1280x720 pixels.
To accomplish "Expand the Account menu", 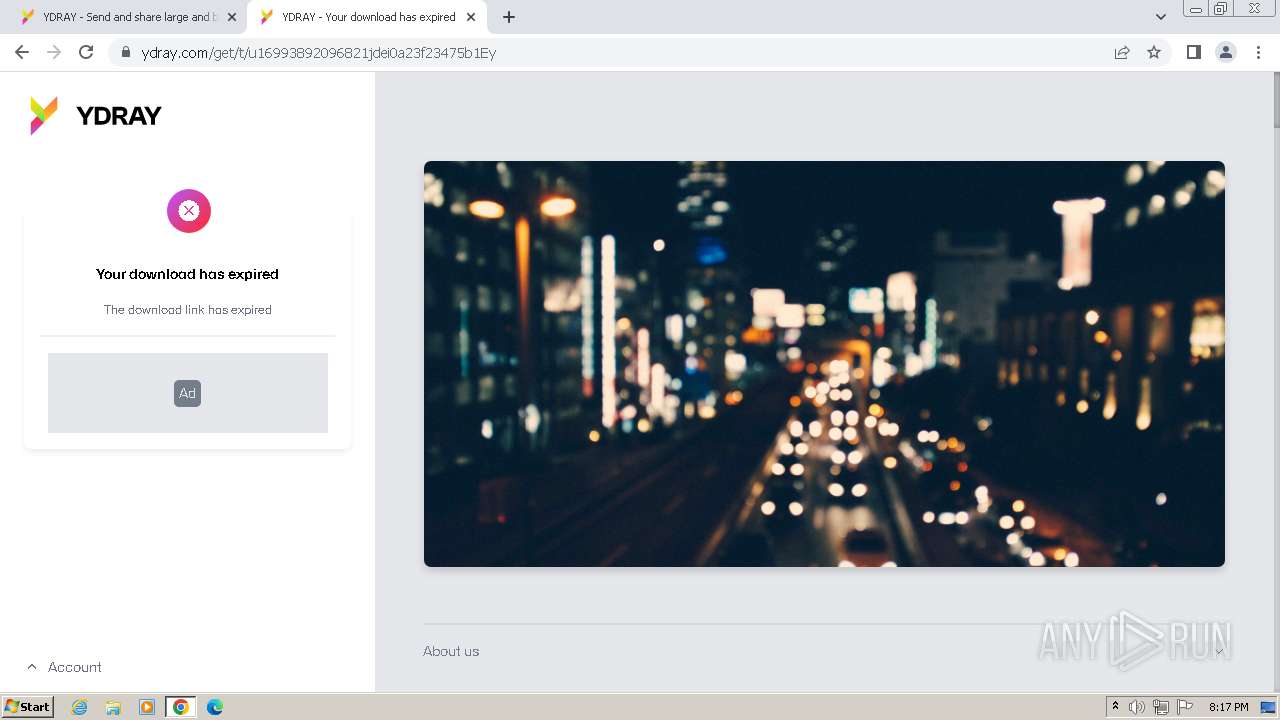I will [x=64, y=667].
